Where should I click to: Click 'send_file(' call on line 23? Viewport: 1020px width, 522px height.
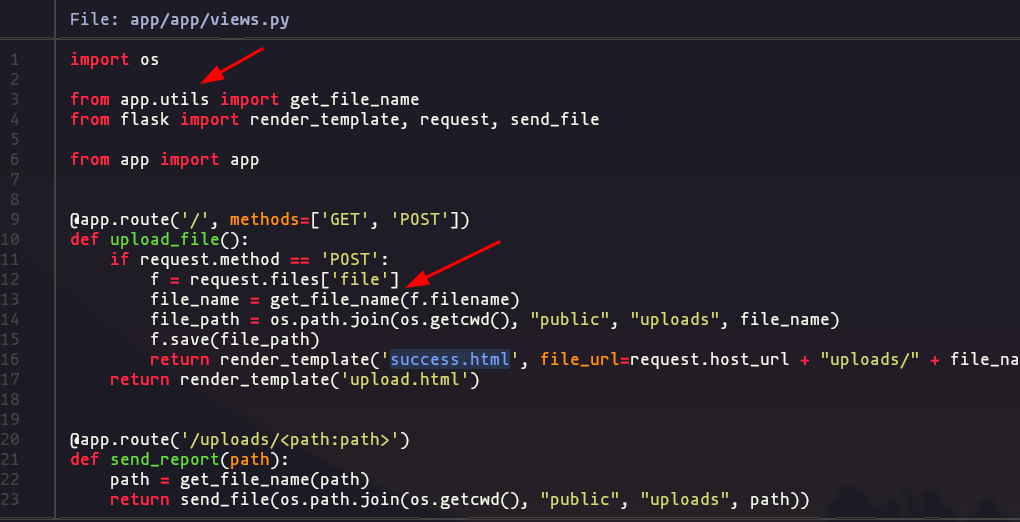232,500
